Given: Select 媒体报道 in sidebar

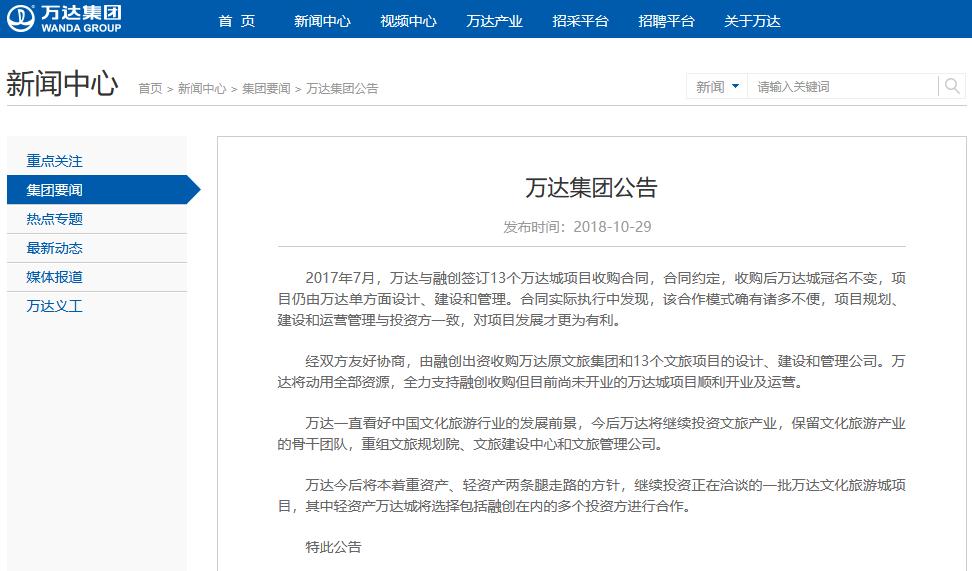Looking at the screenshot, I should point(54,277).
